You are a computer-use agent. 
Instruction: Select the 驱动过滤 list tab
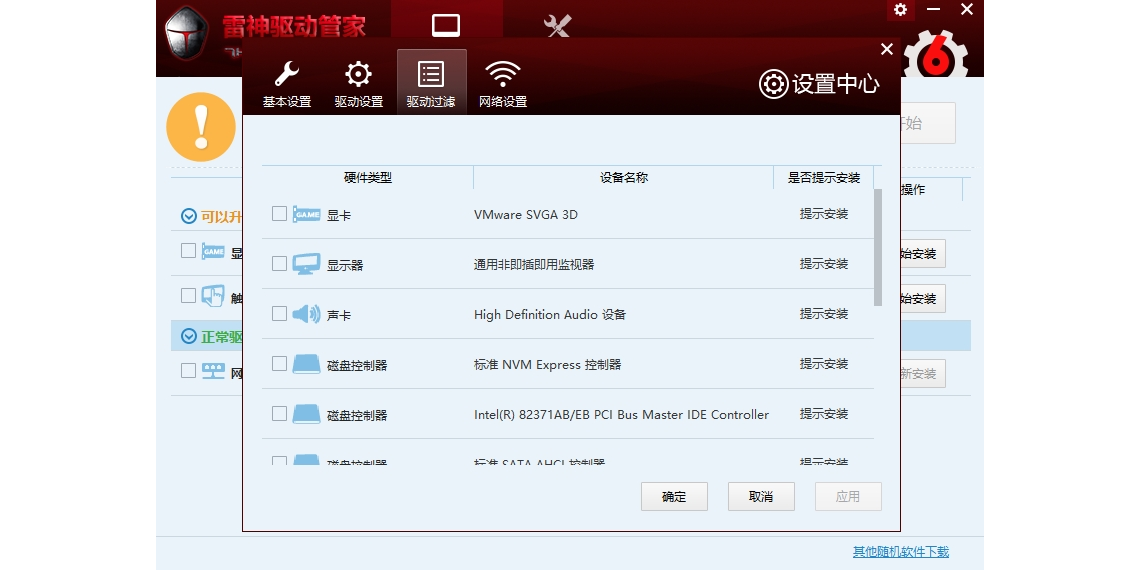point(431,84)
